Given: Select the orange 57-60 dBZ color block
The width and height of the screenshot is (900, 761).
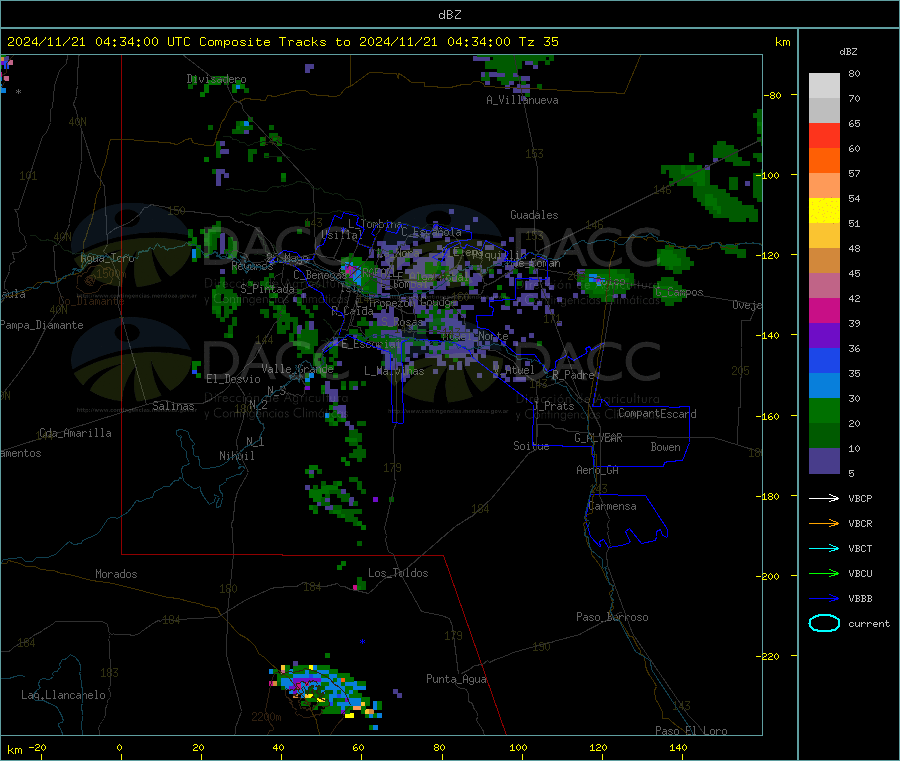Looking at the screenshot, I should (824, 161).
